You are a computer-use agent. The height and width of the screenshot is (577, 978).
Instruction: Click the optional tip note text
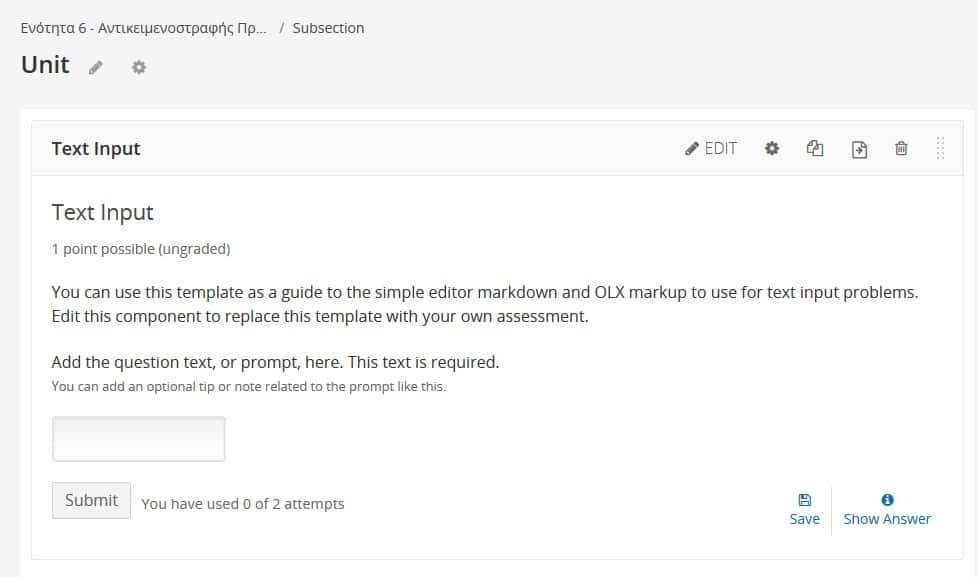click(249, 386)
